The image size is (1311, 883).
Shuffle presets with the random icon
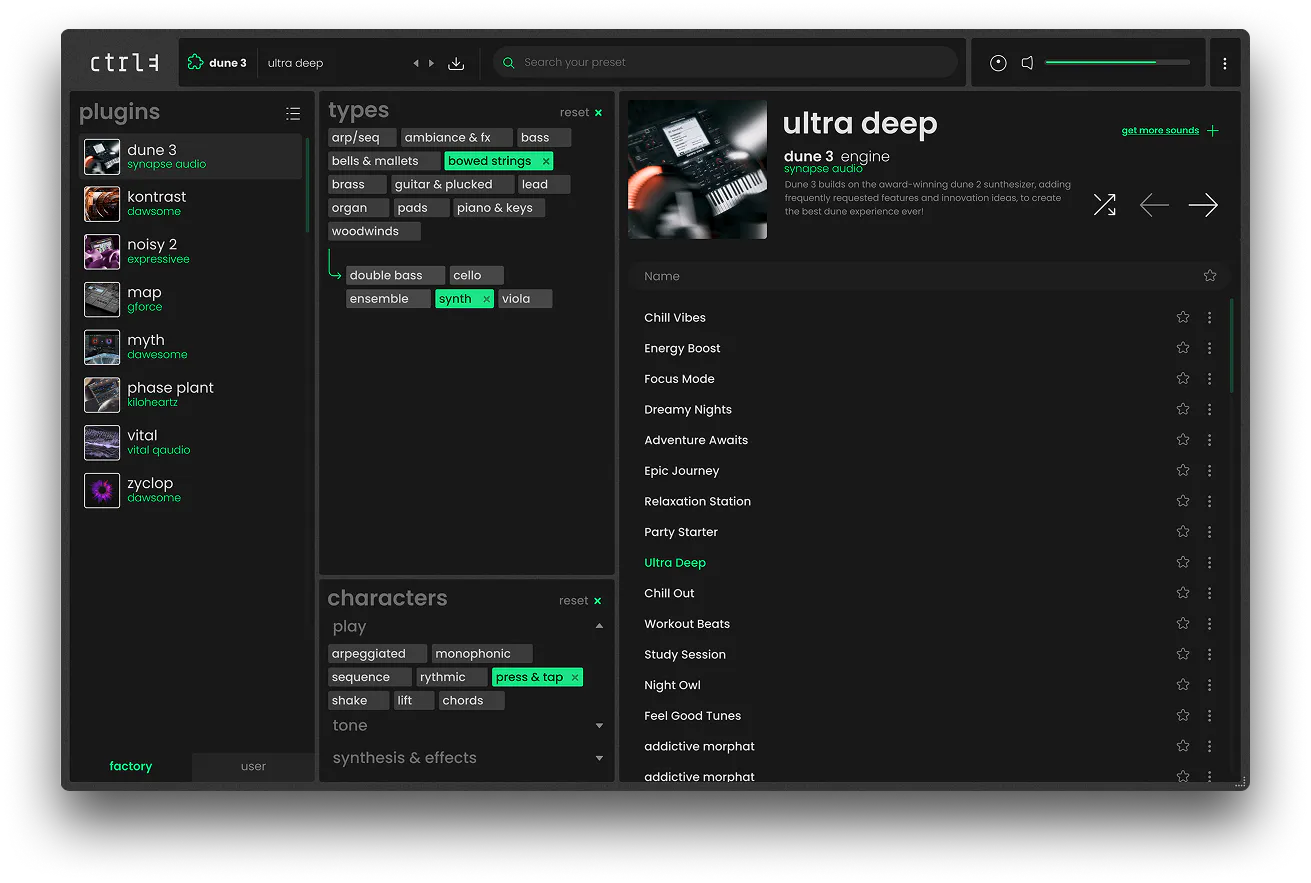point(1104,205)
